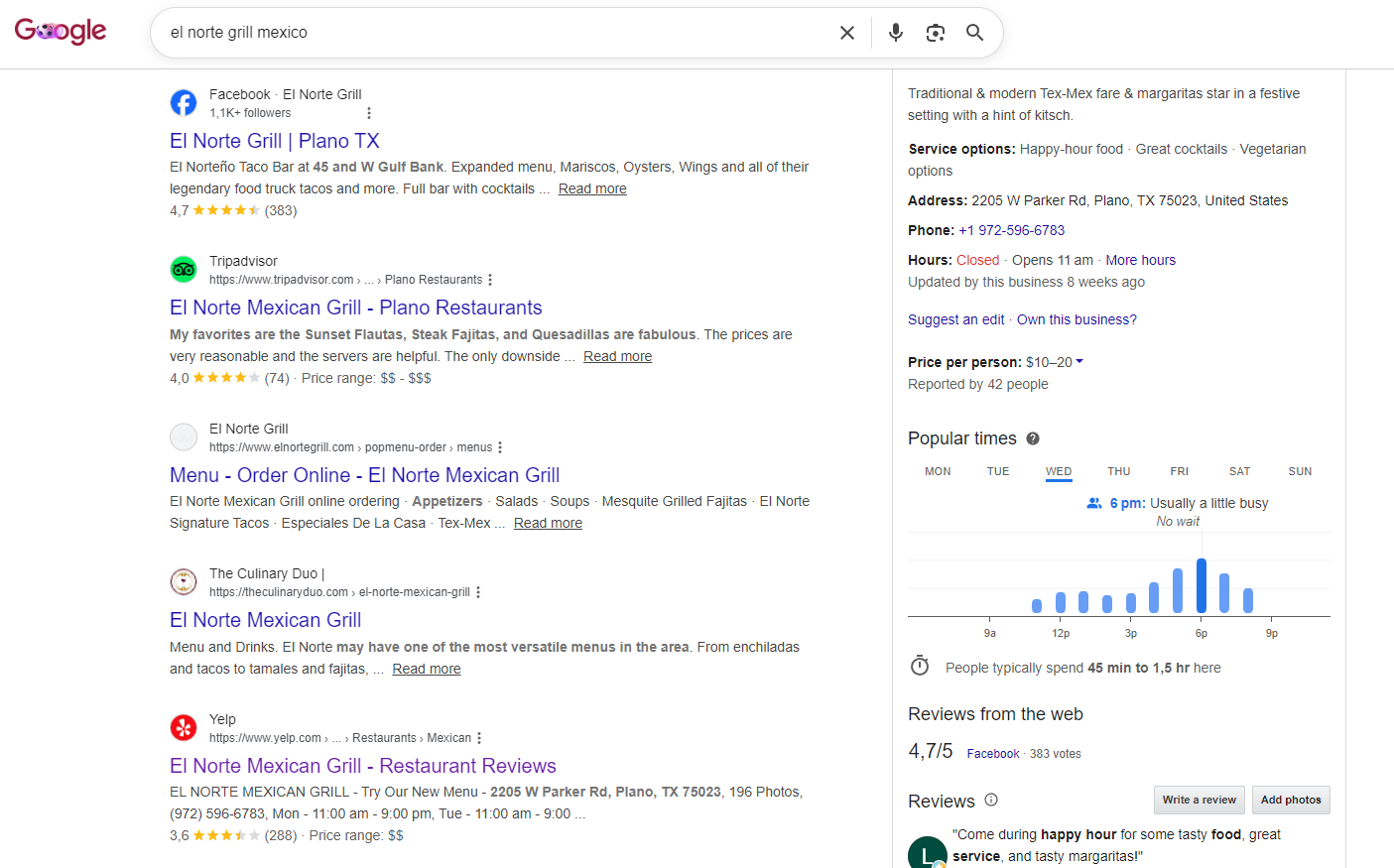Click Popular times help question icon
1394x868 pixels.
pyautogui.click(x=1033, y=438)
